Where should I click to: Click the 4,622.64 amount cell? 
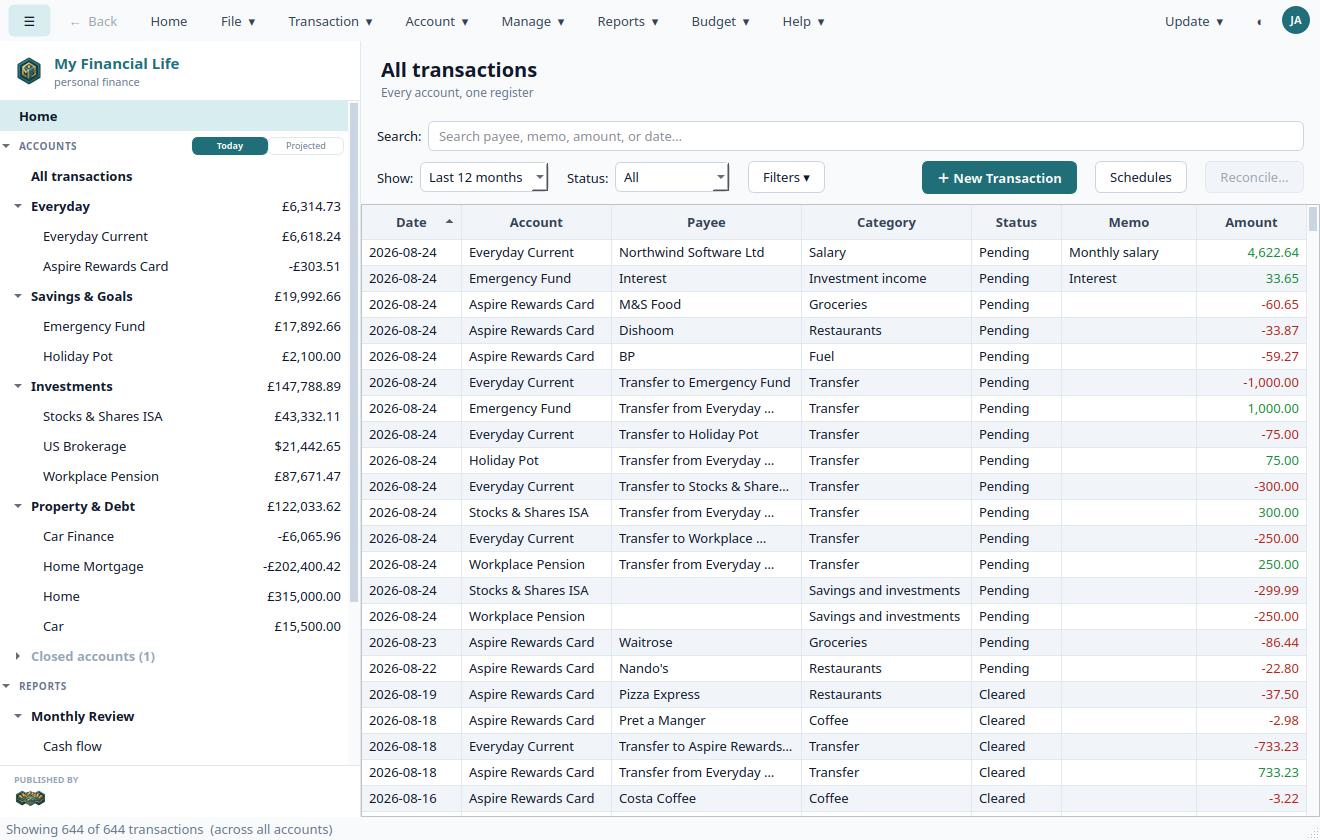coord(1251,252)
